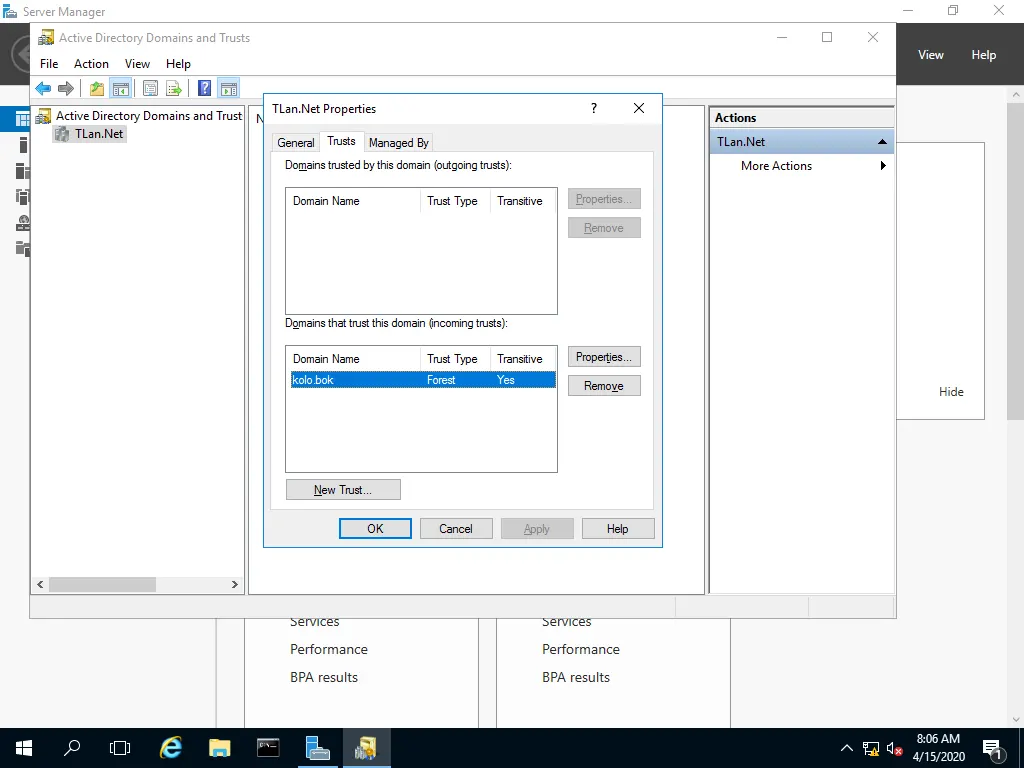Open Task View from the taskbar
Viewport: 1024px width, 768px height.
point(120,748)
